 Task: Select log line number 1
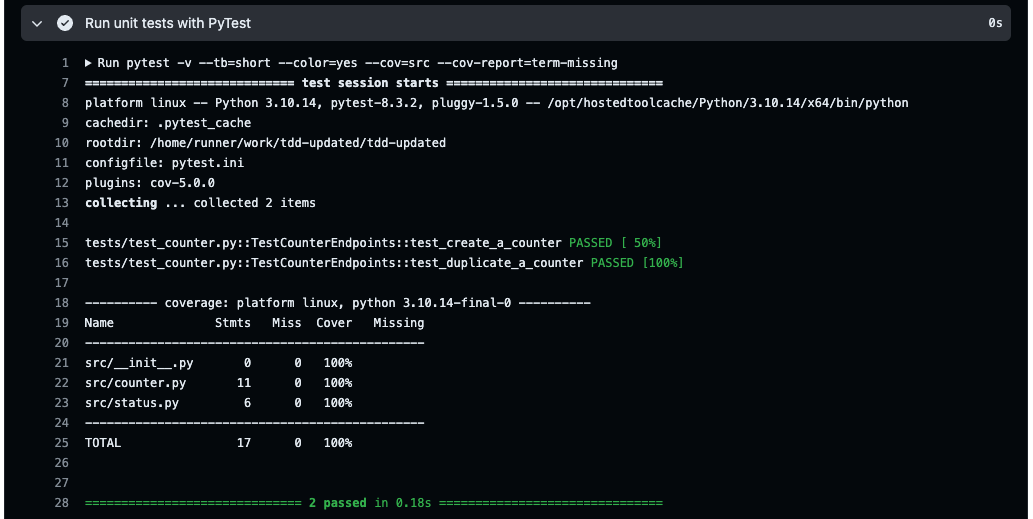[65, 63]
